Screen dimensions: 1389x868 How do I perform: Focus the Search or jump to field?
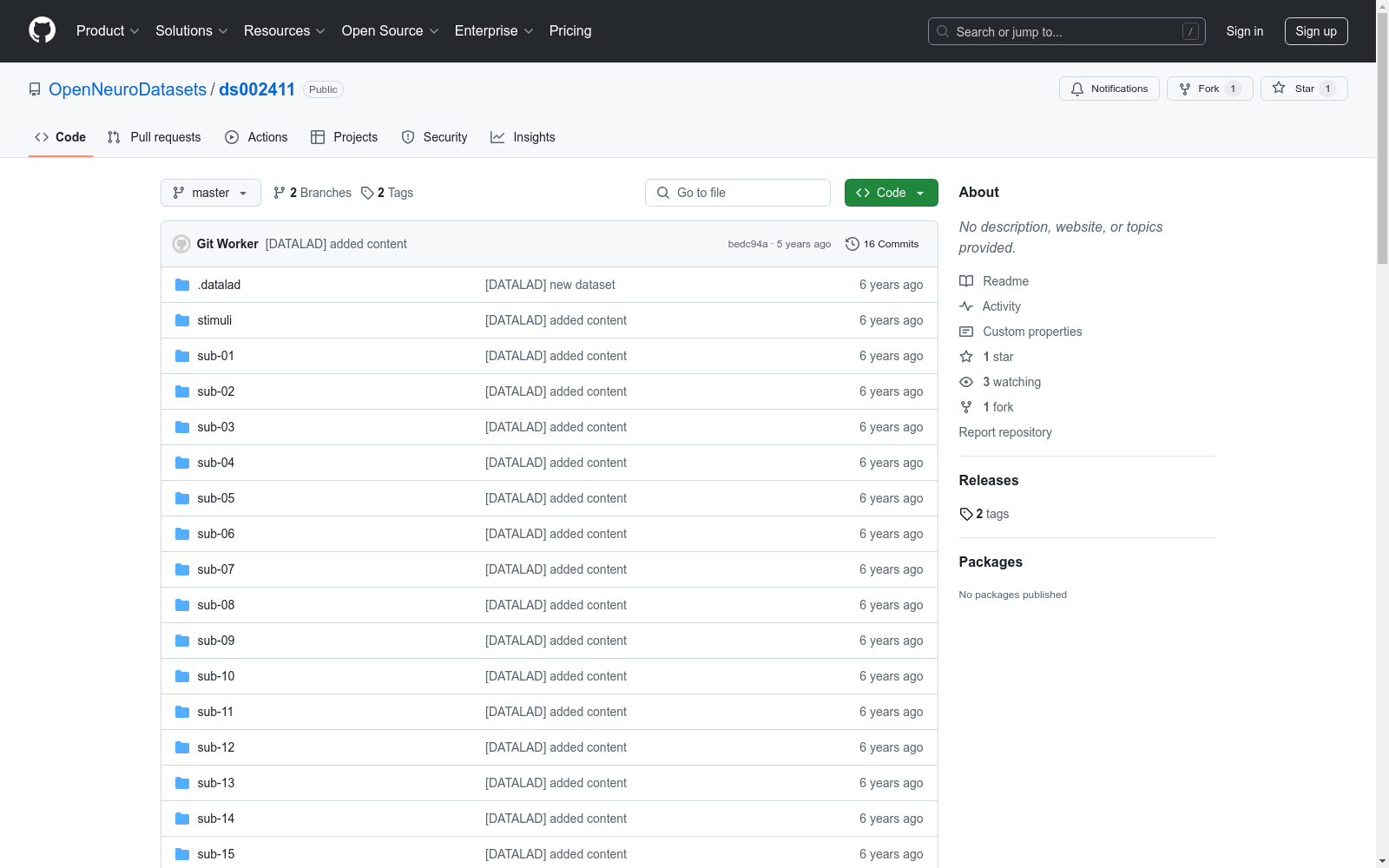point(1067,31)
